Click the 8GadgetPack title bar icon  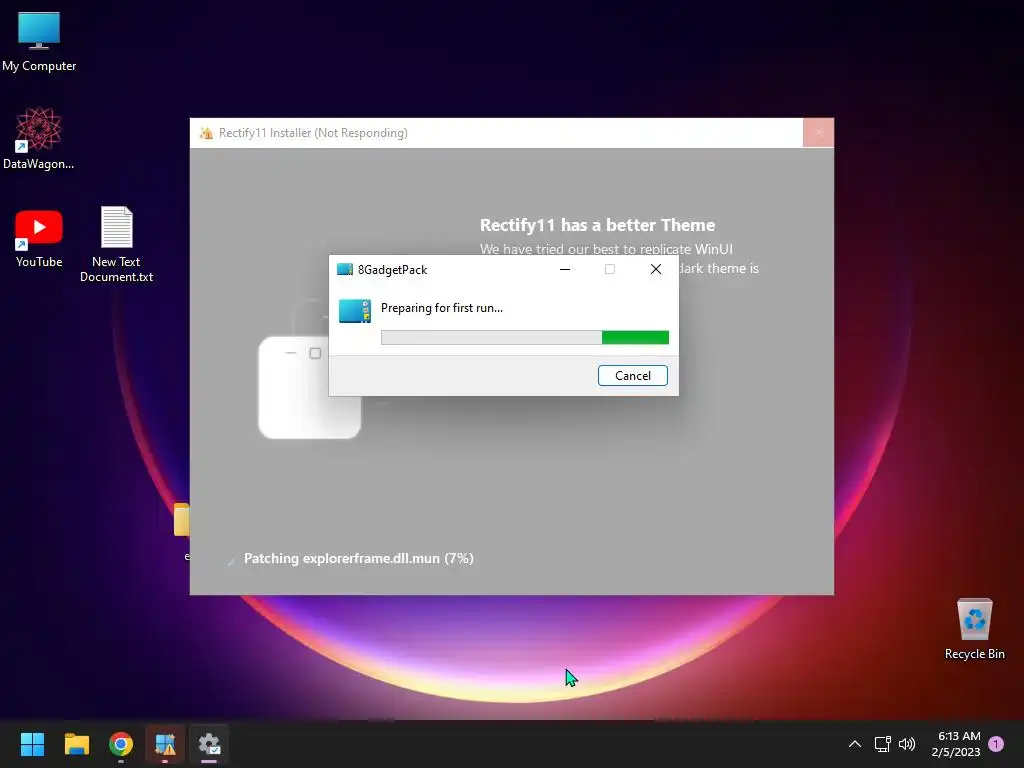point(344,269)
